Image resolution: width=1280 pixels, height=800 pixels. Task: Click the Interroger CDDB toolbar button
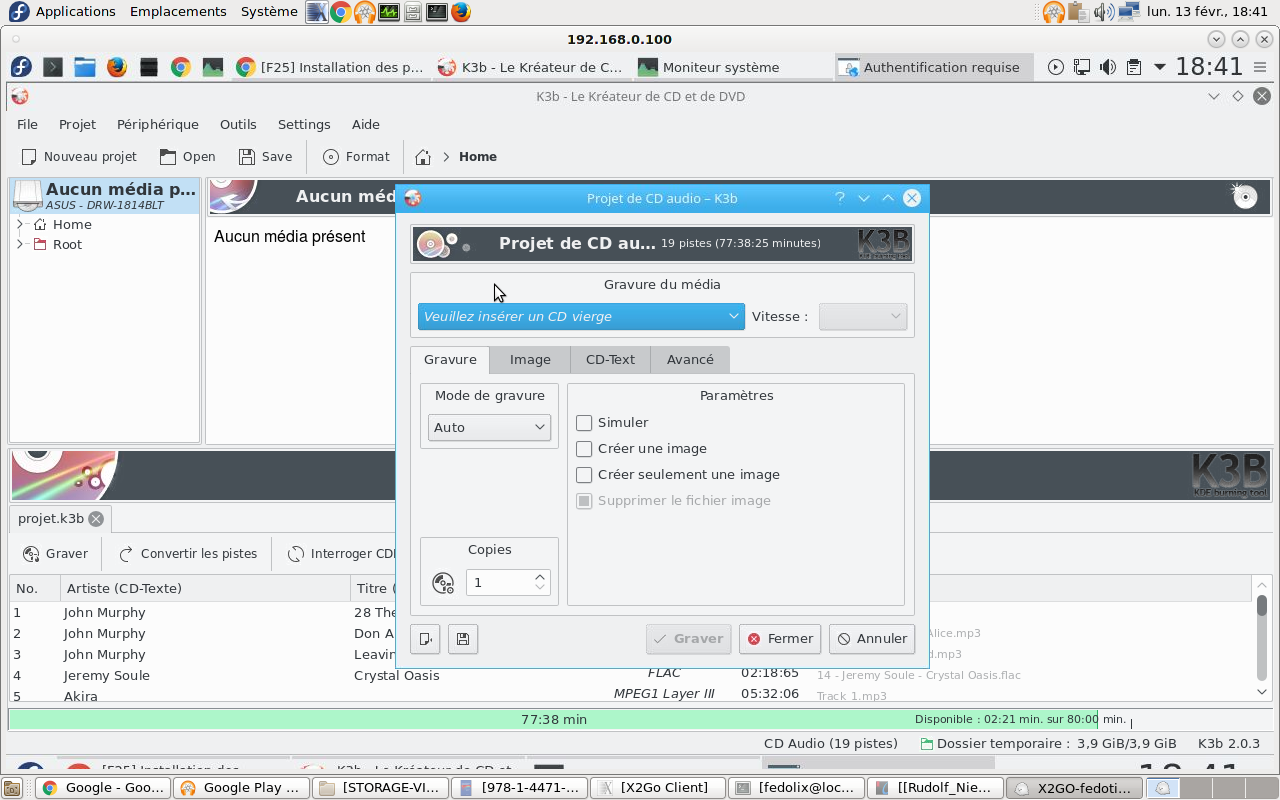[x=340, y=553]
